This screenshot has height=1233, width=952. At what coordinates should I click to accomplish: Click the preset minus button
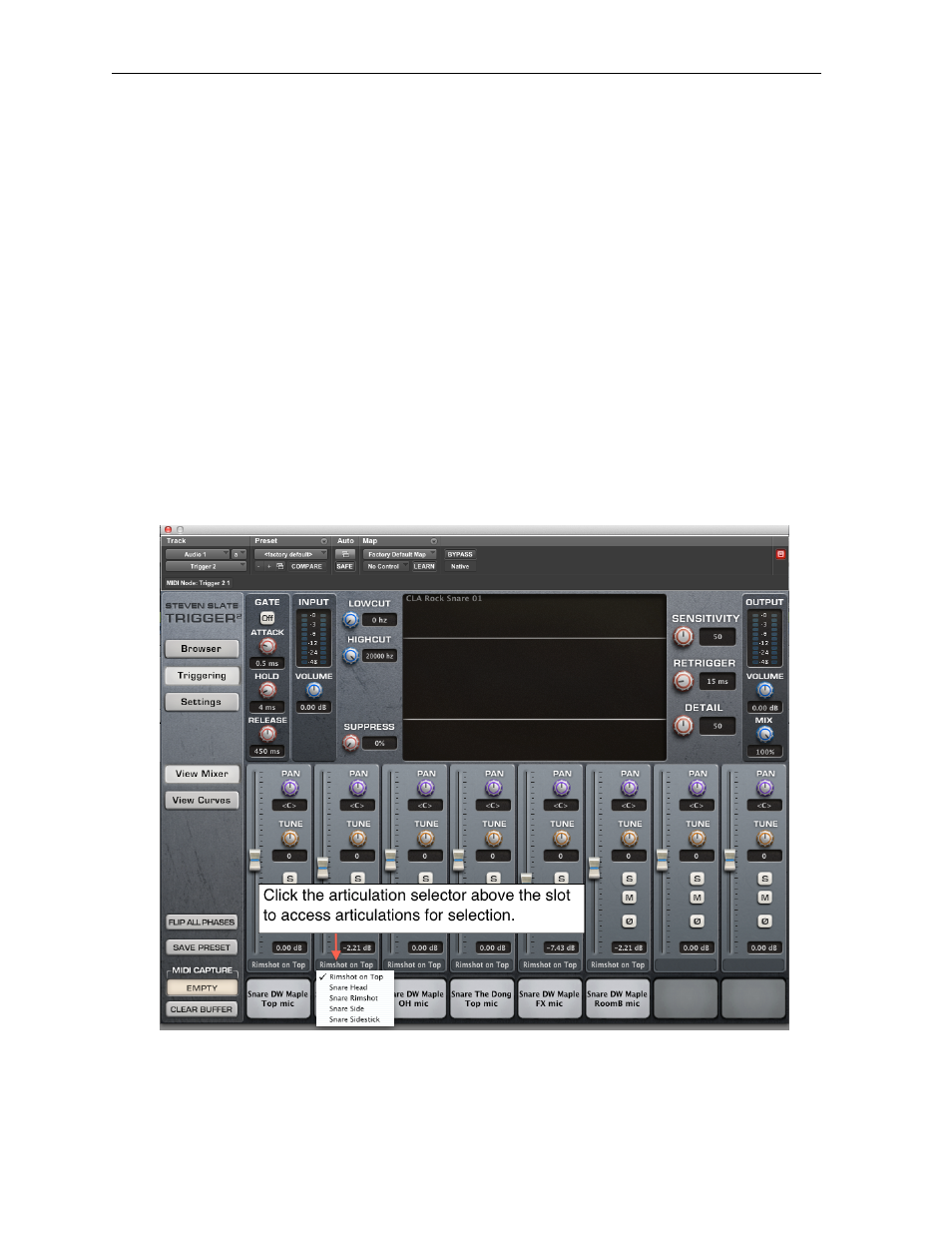258,566
